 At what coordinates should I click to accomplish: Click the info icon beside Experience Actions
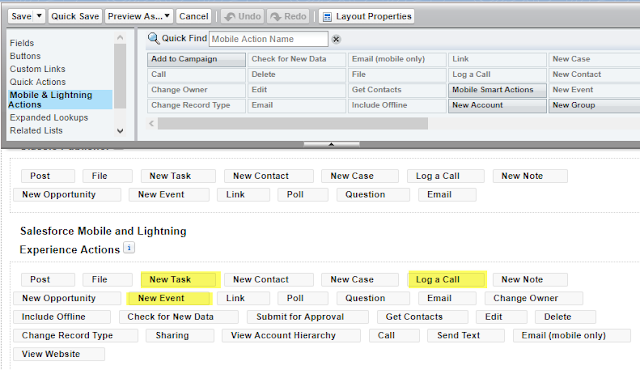tap(129, 248)
